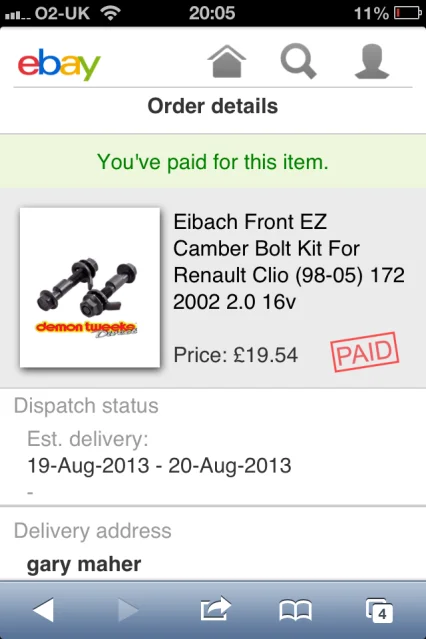The height and width of the screenshot is (639, 426).
Task: Open the Safari share button
Action: [x=216, y=609]
